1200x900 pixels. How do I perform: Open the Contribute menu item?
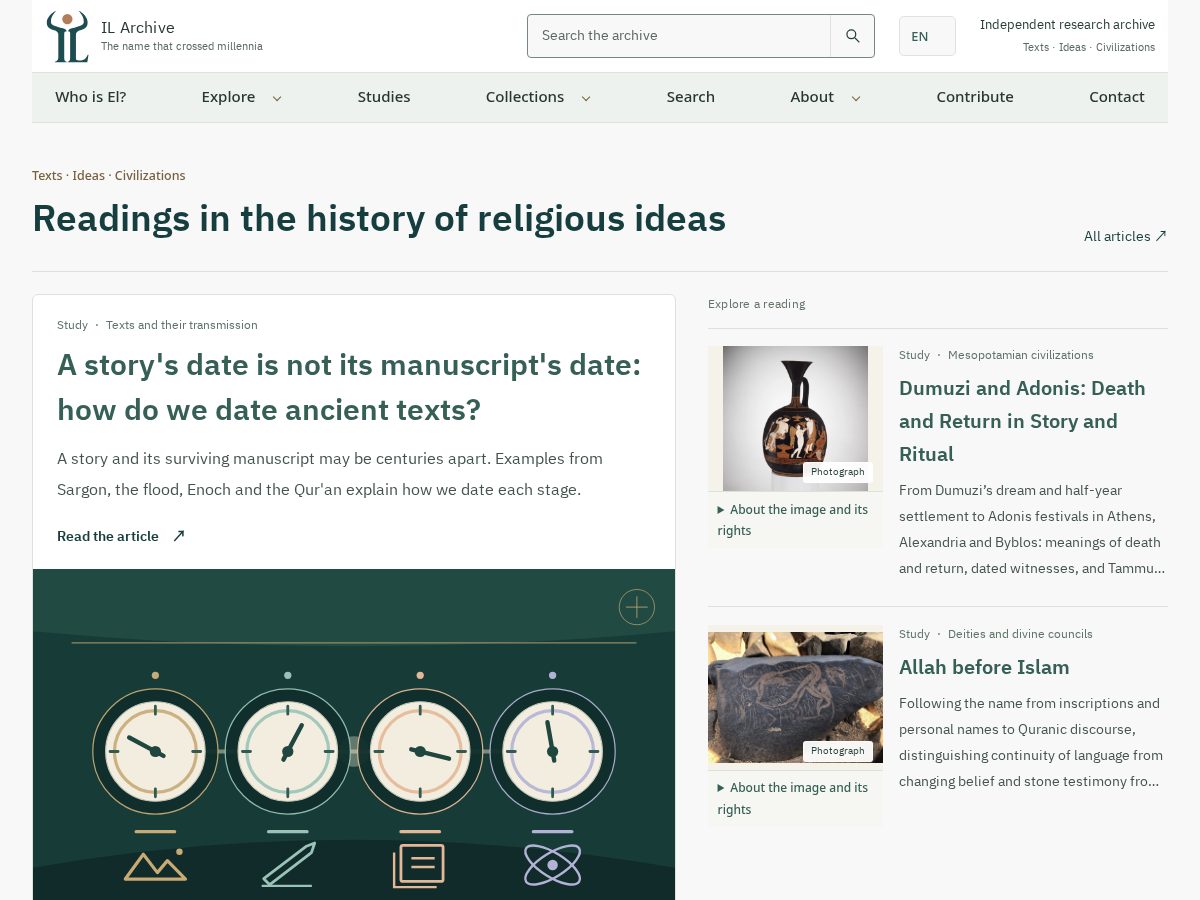click(975, 97)
